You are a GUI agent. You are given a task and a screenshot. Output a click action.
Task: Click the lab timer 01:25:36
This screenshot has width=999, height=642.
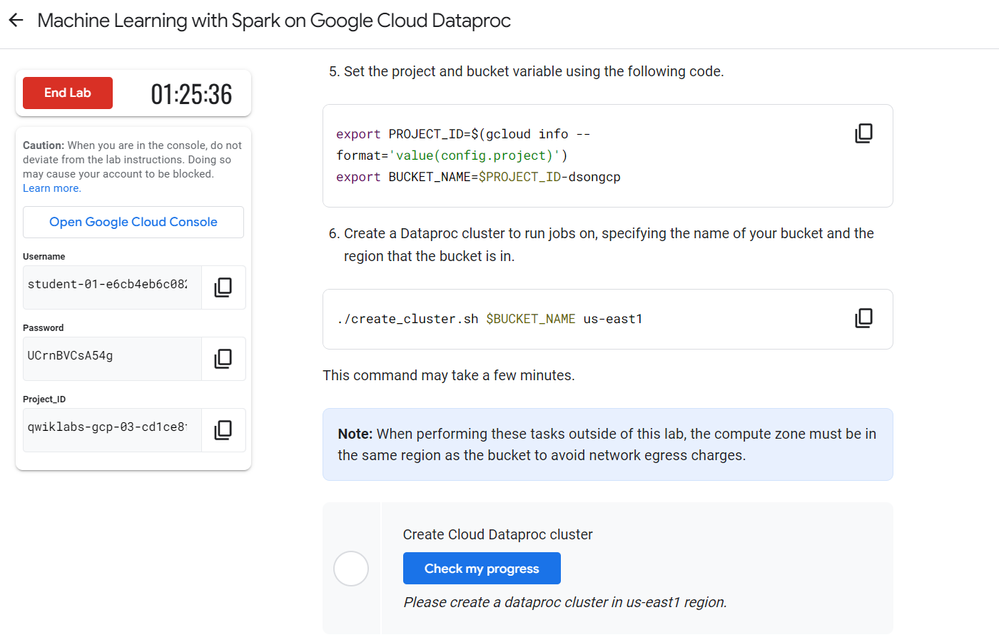[191, 94]
